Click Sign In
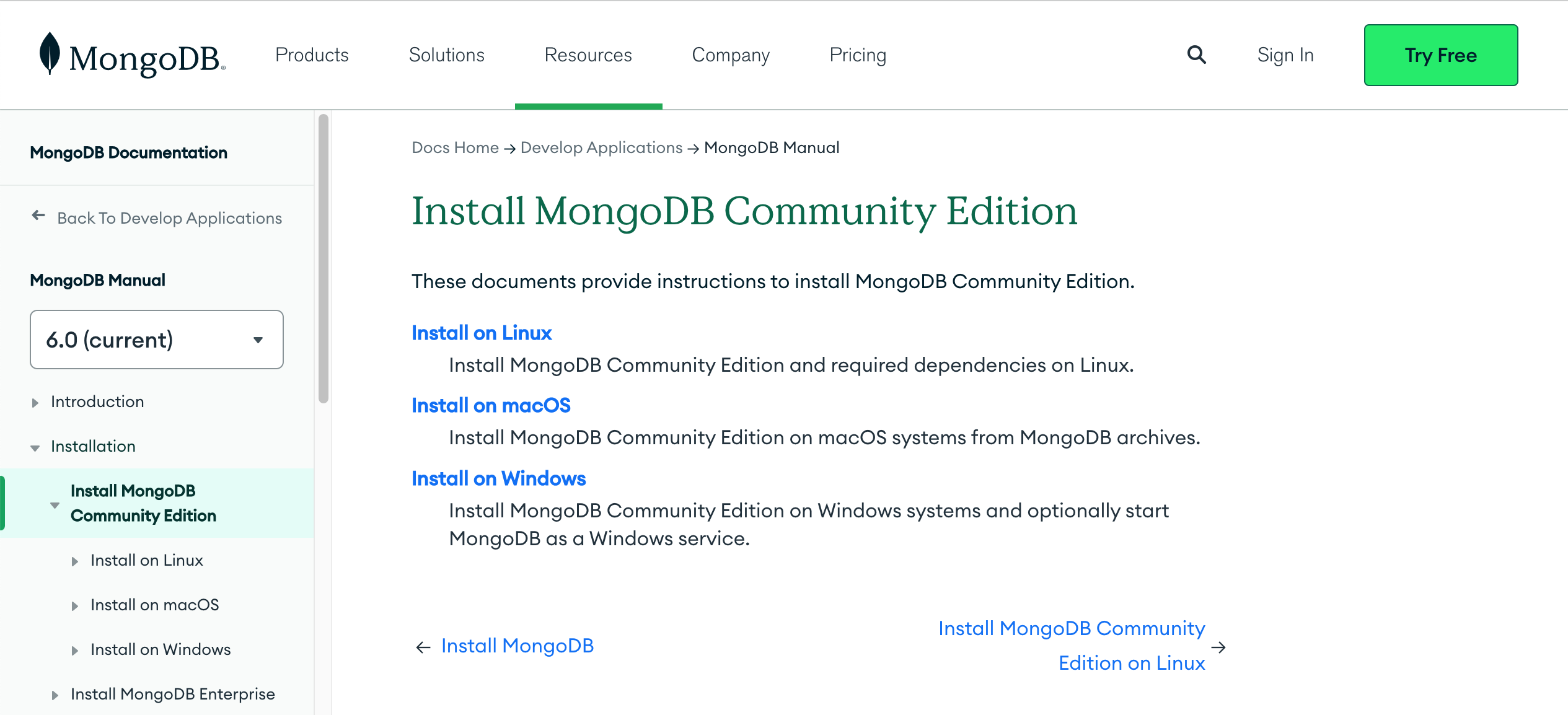The height and width of the screenshot is (715, 1568). (x=1285, y=55)
